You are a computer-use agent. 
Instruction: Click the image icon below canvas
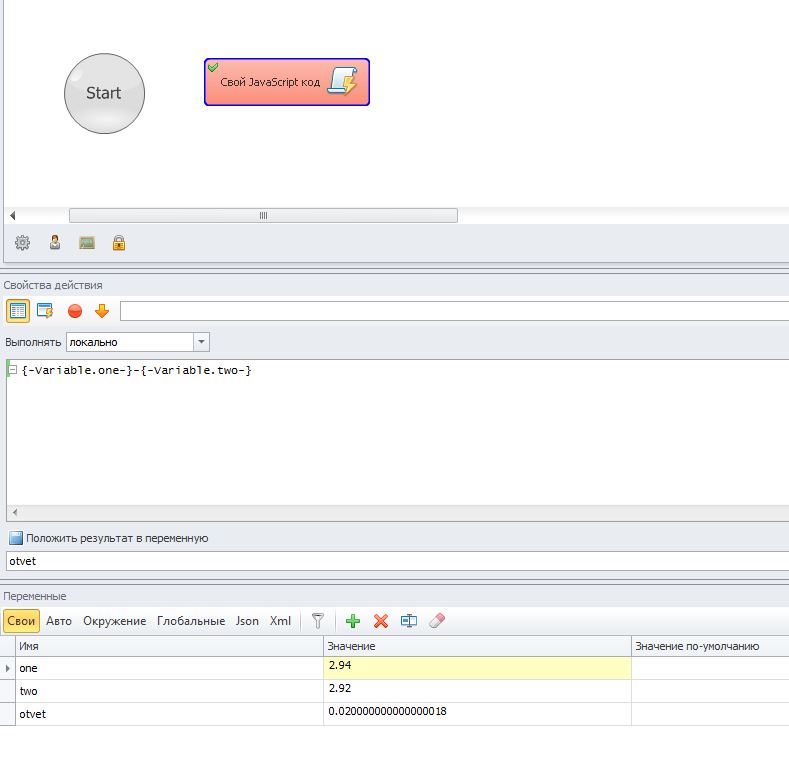point(87,243)
